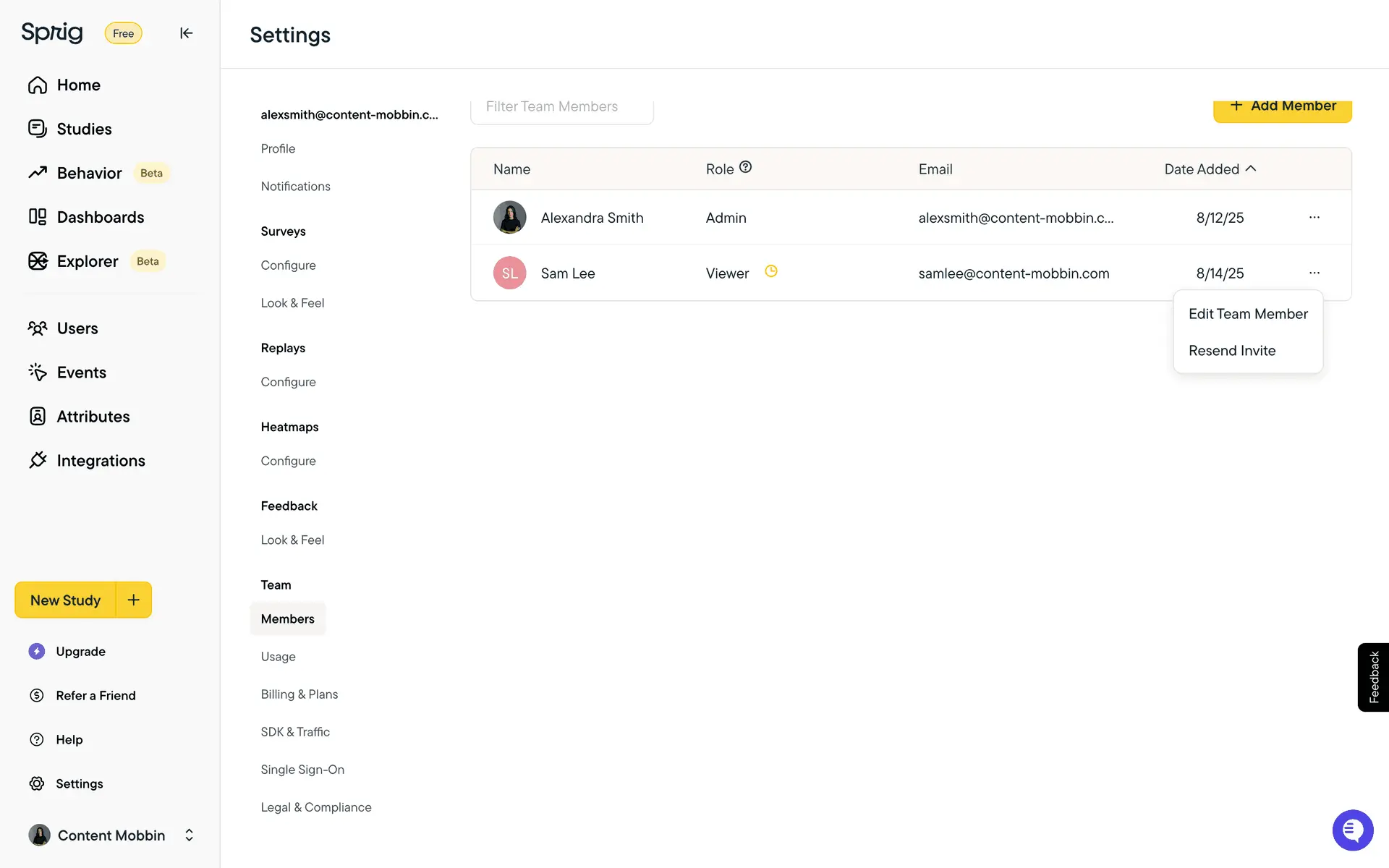Click the Add Member button
The image size is (1389, 868).
click(1282, 107)
